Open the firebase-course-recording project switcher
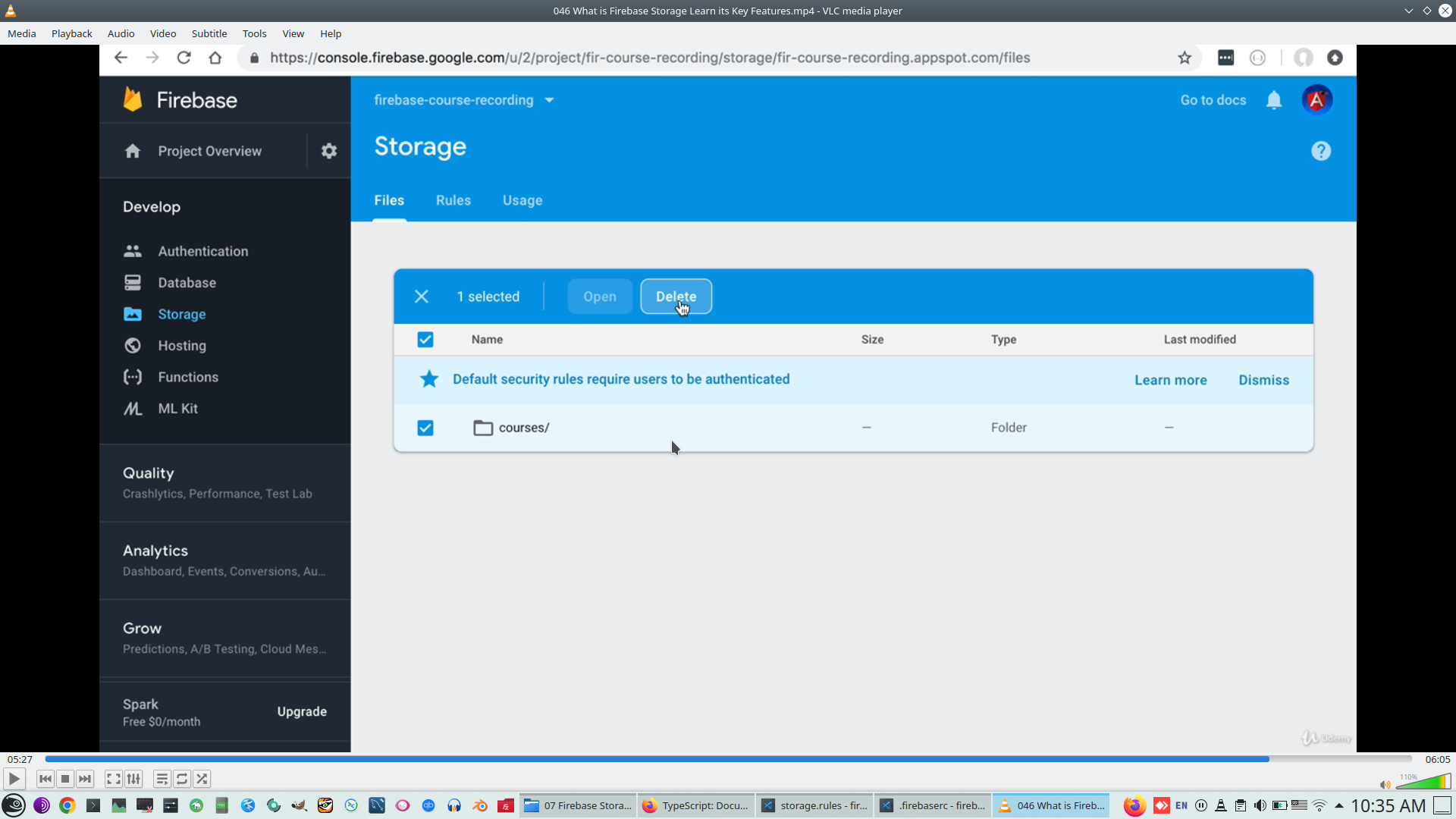The width and height of the screenshot is (1456, 819). point(463,99)
